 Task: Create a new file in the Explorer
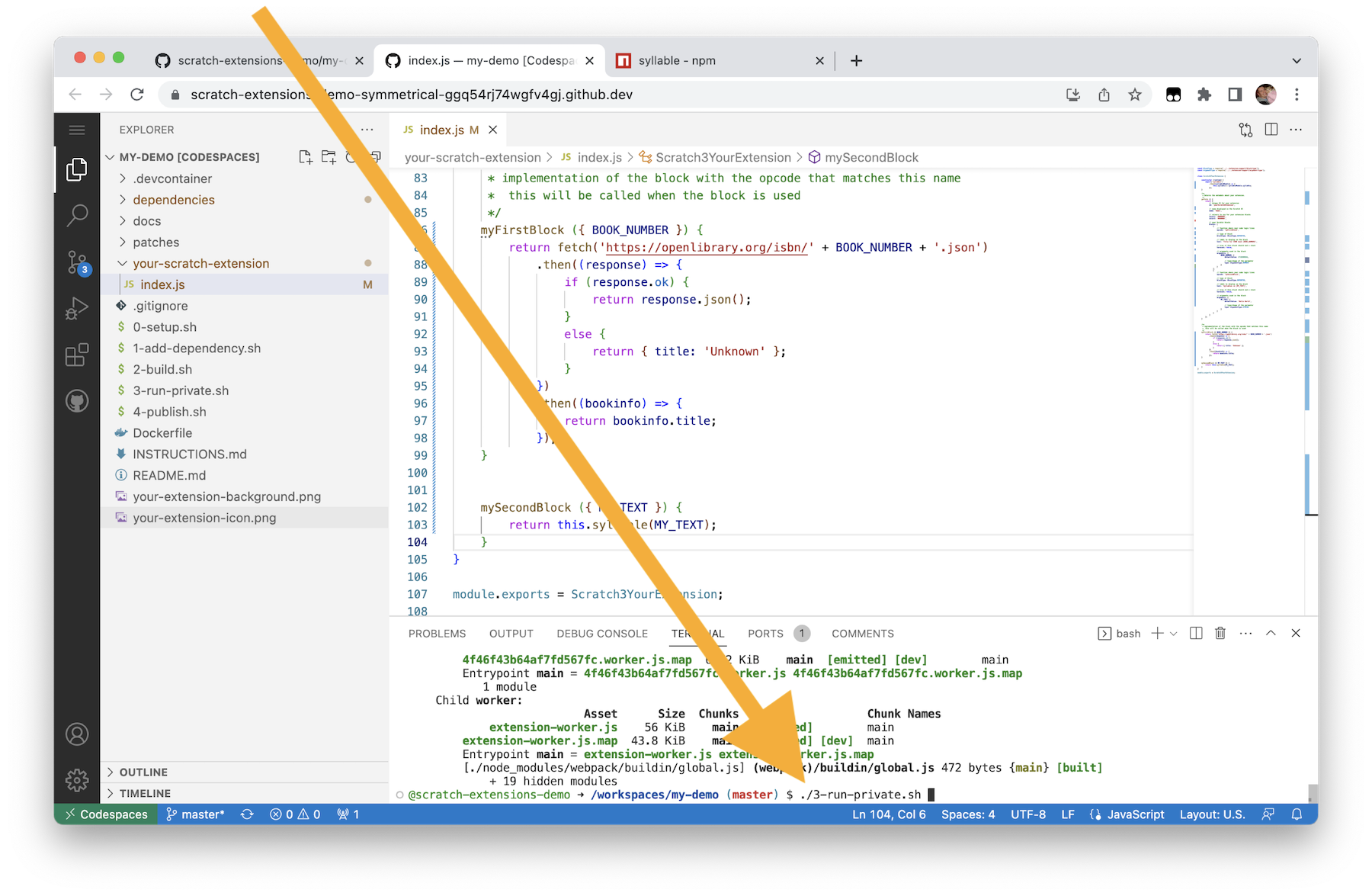(306, 156)
